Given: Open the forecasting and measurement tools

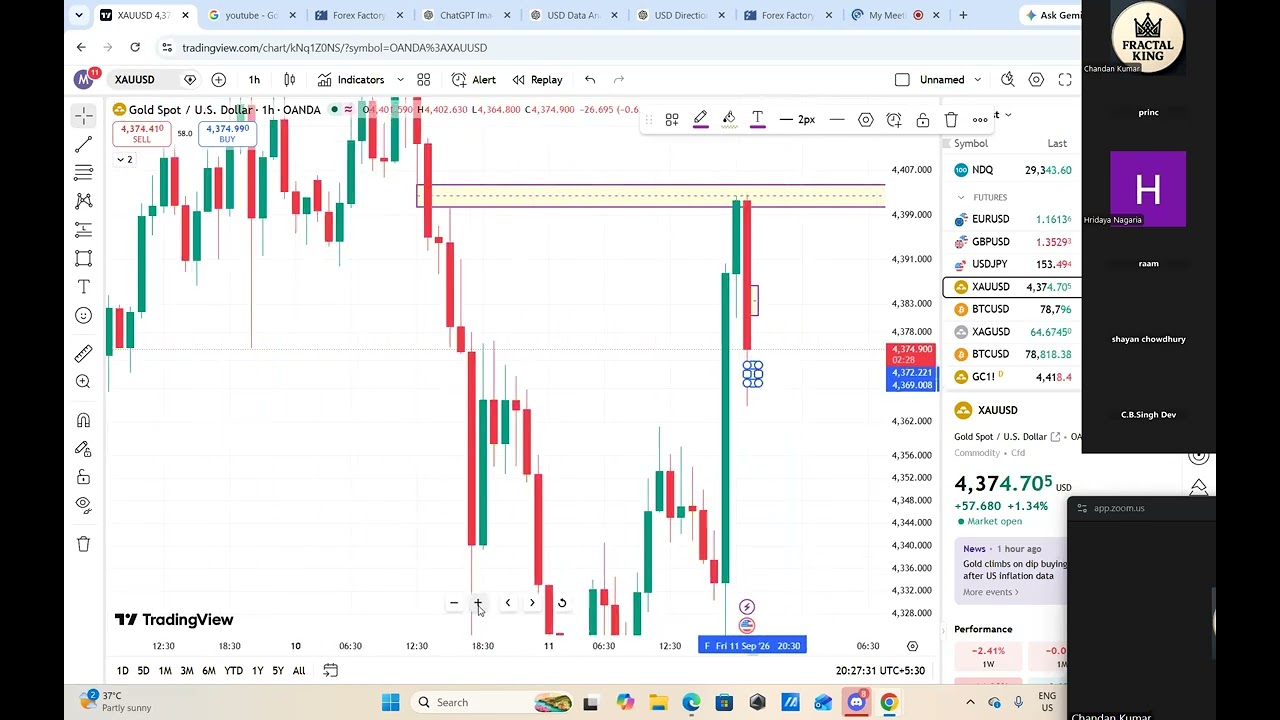Looking at the screenshot, I should point(84,230).
